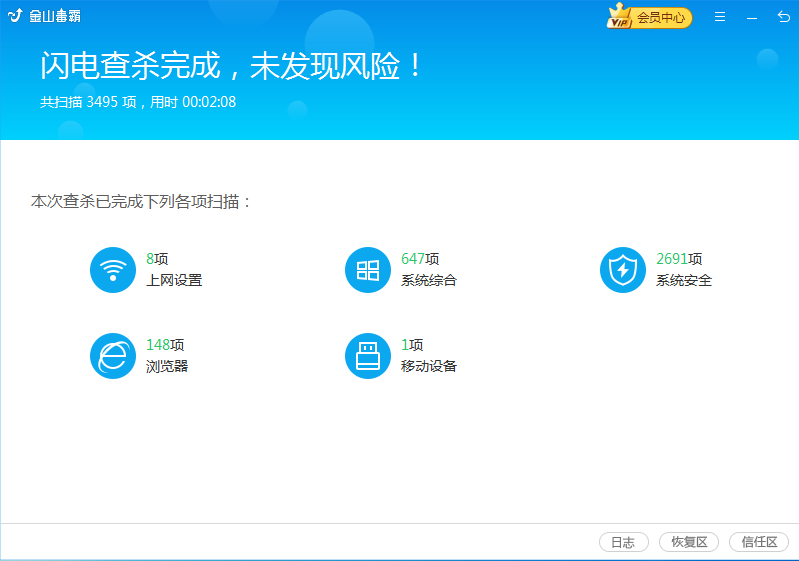799x561 pixels.
Task: Click the USB 移动设备 icon
Action: tap(368, 356)
